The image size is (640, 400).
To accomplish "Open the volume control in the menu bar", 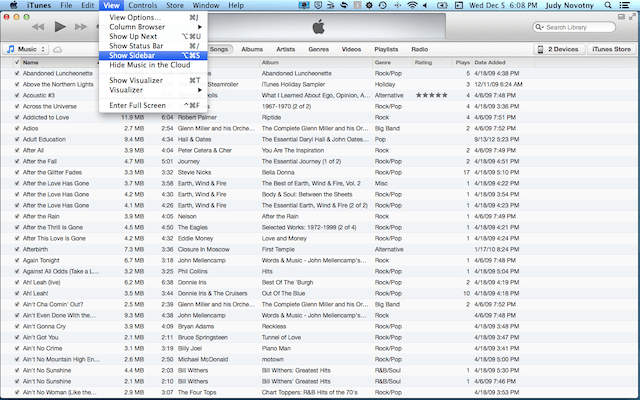I will point(425,5).
